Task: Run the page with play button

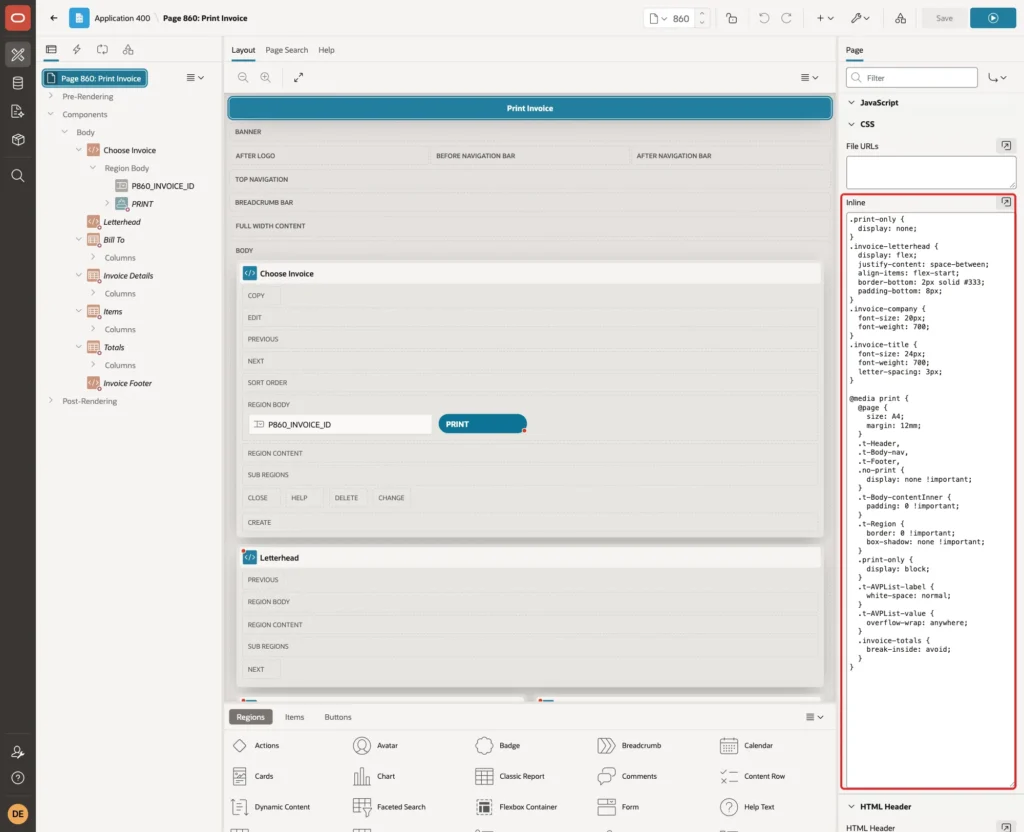Action: click(x=993, y=18)
